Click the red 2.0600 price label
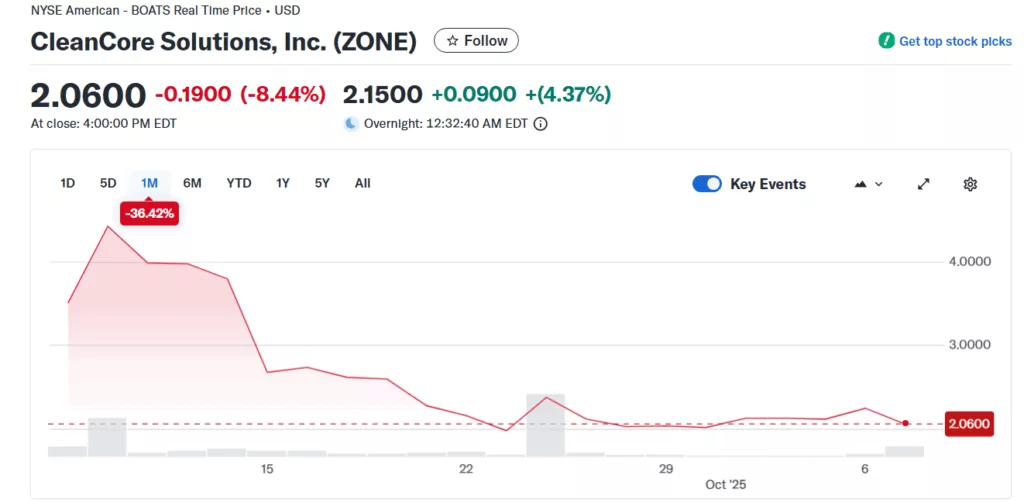Viewport: 1024px width, 503px height. [968, 424]
